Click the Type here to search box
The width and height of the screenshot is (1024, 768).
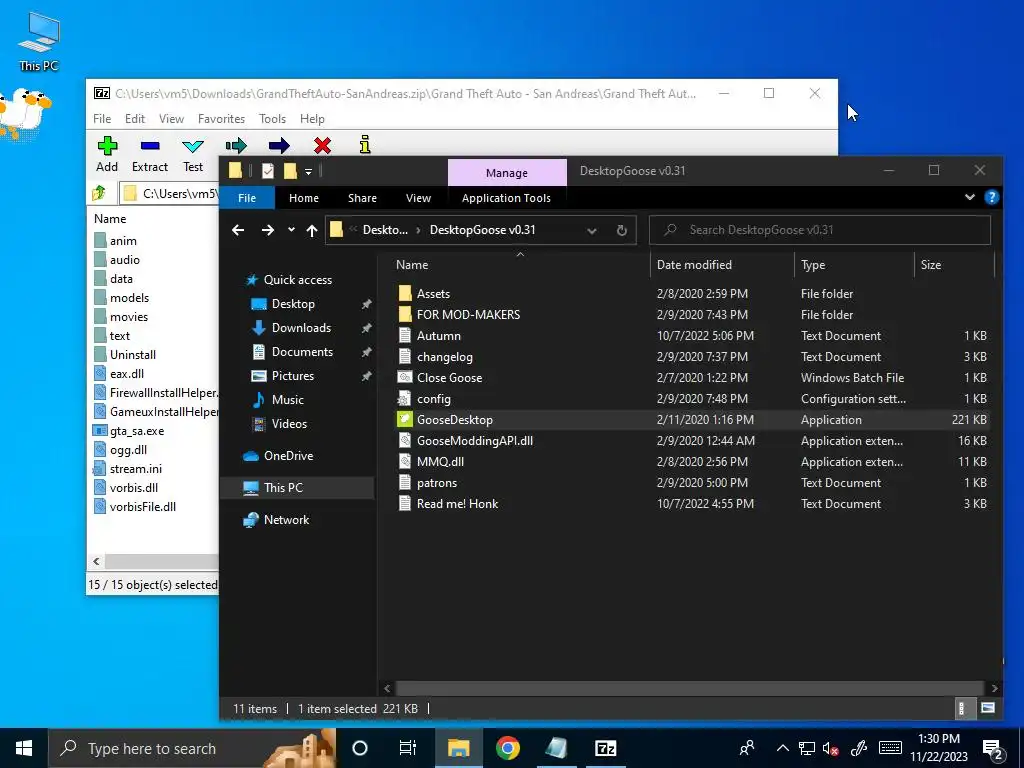[x=192, y=748]
